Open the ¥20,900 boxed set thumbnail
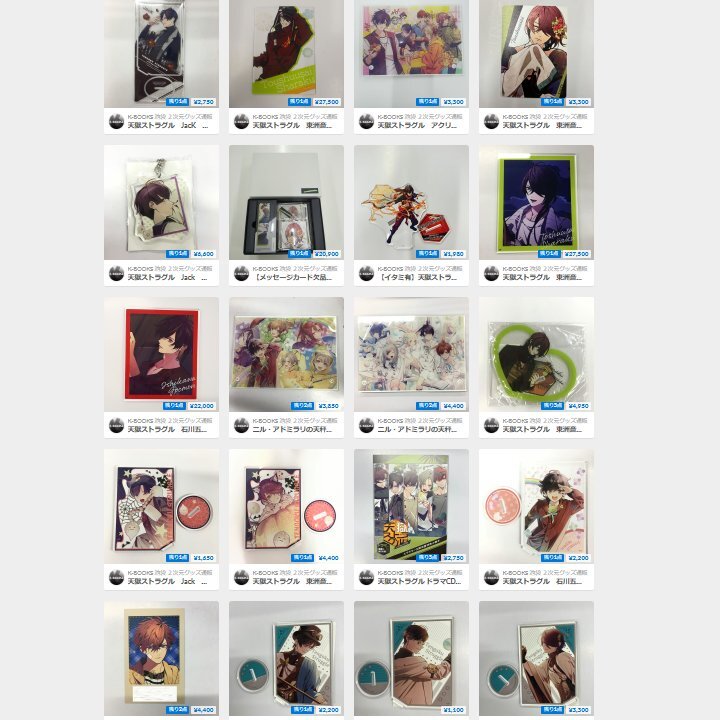The height and width of the screenshot is (720, 720). (x=286, y=202)
